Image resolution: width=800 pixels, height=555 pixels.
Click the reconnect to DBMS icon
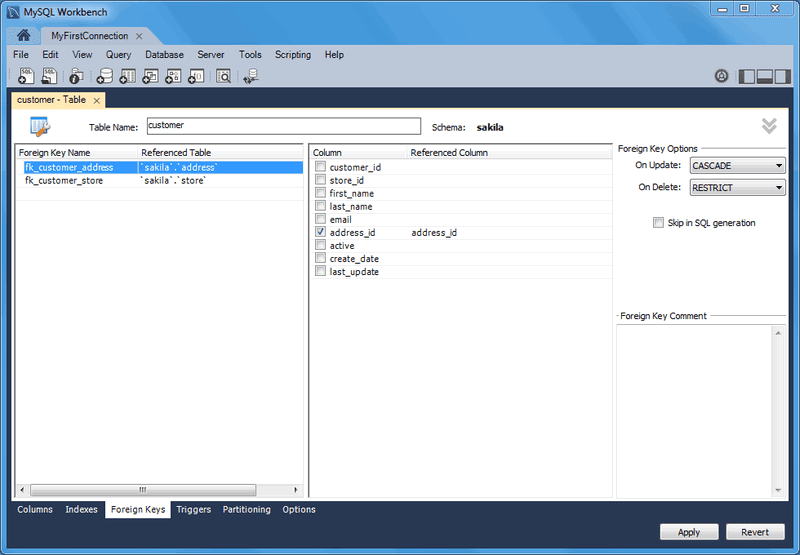(251, 76)
